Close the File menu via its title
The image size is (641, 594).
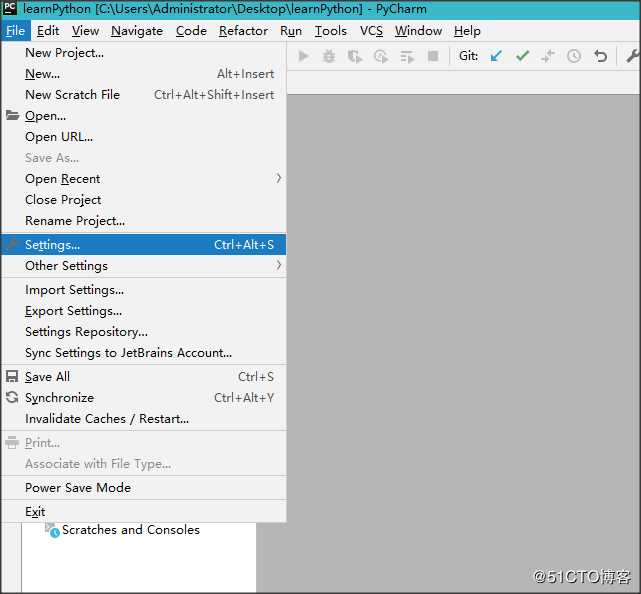(x=16, y=31)
